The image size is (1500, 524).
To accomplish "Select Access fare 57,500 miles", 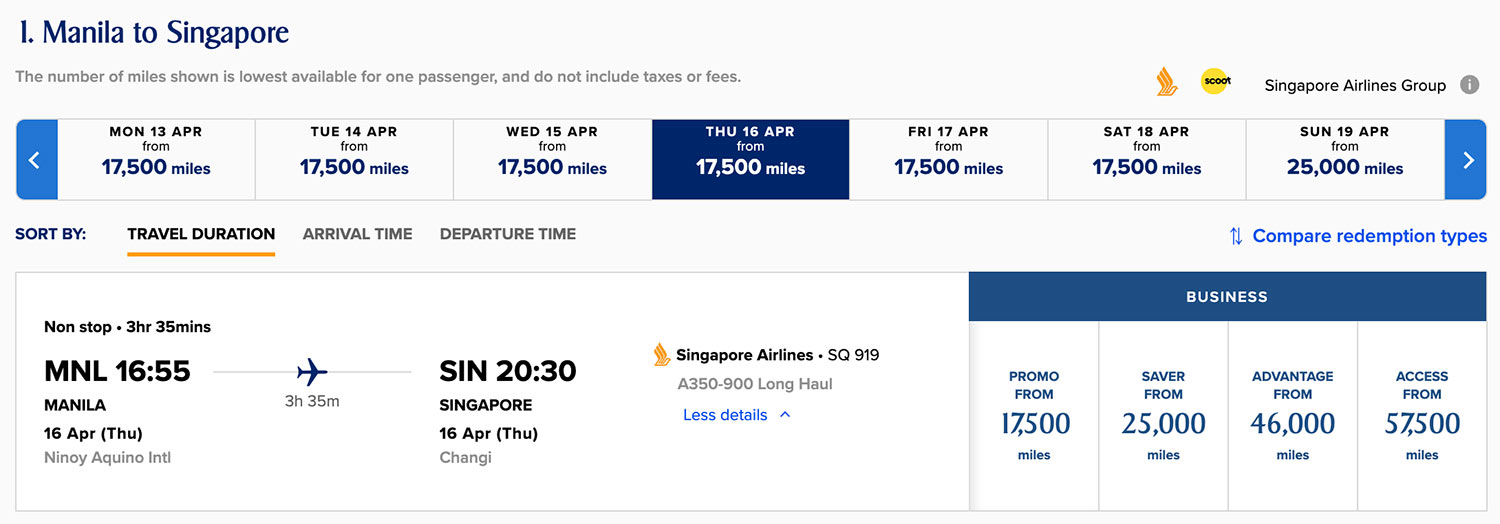I will (x=1422, y=416).
